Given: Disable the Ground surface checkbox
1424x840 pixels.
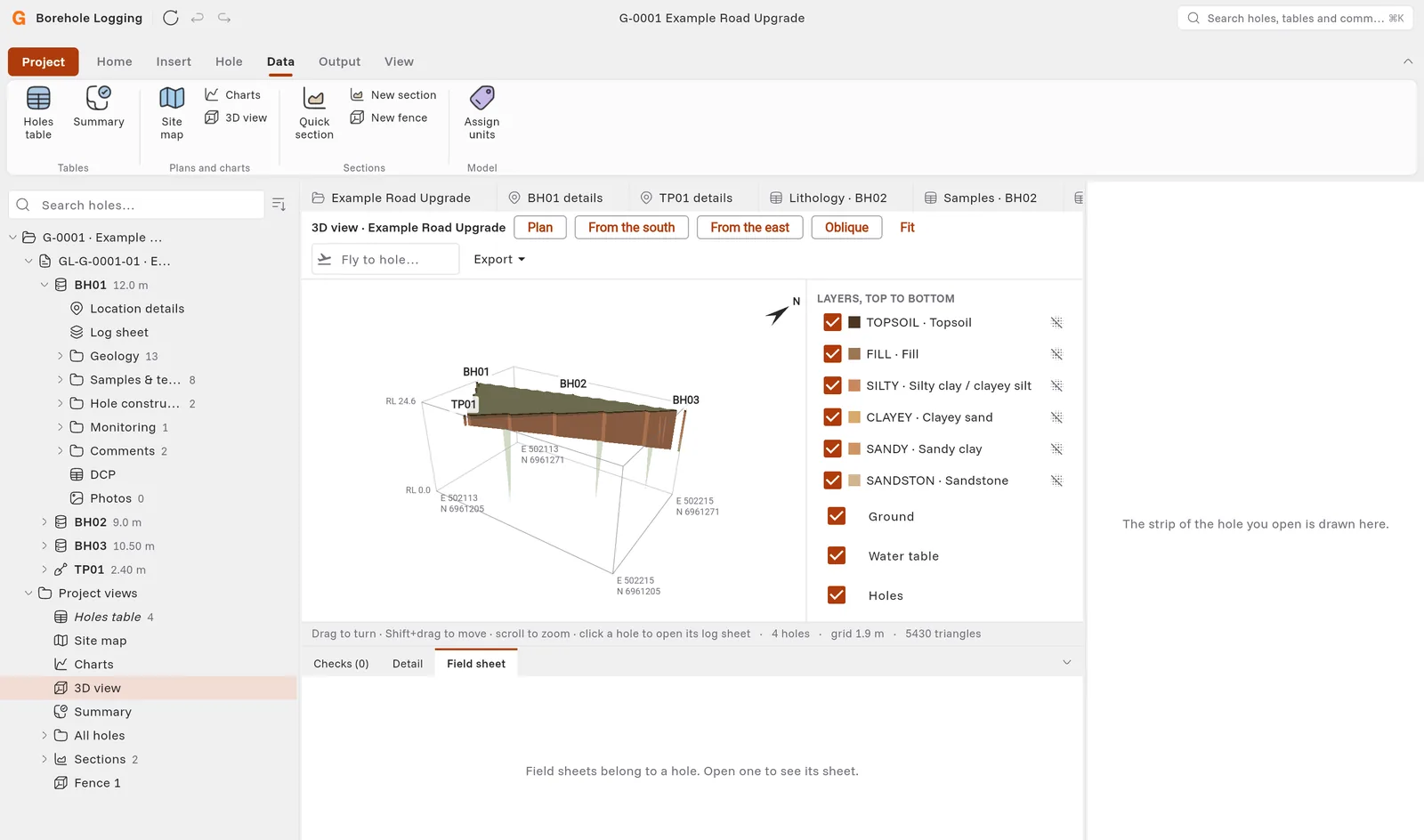Looking at the screenshot, I should click(x=837, y=516).
